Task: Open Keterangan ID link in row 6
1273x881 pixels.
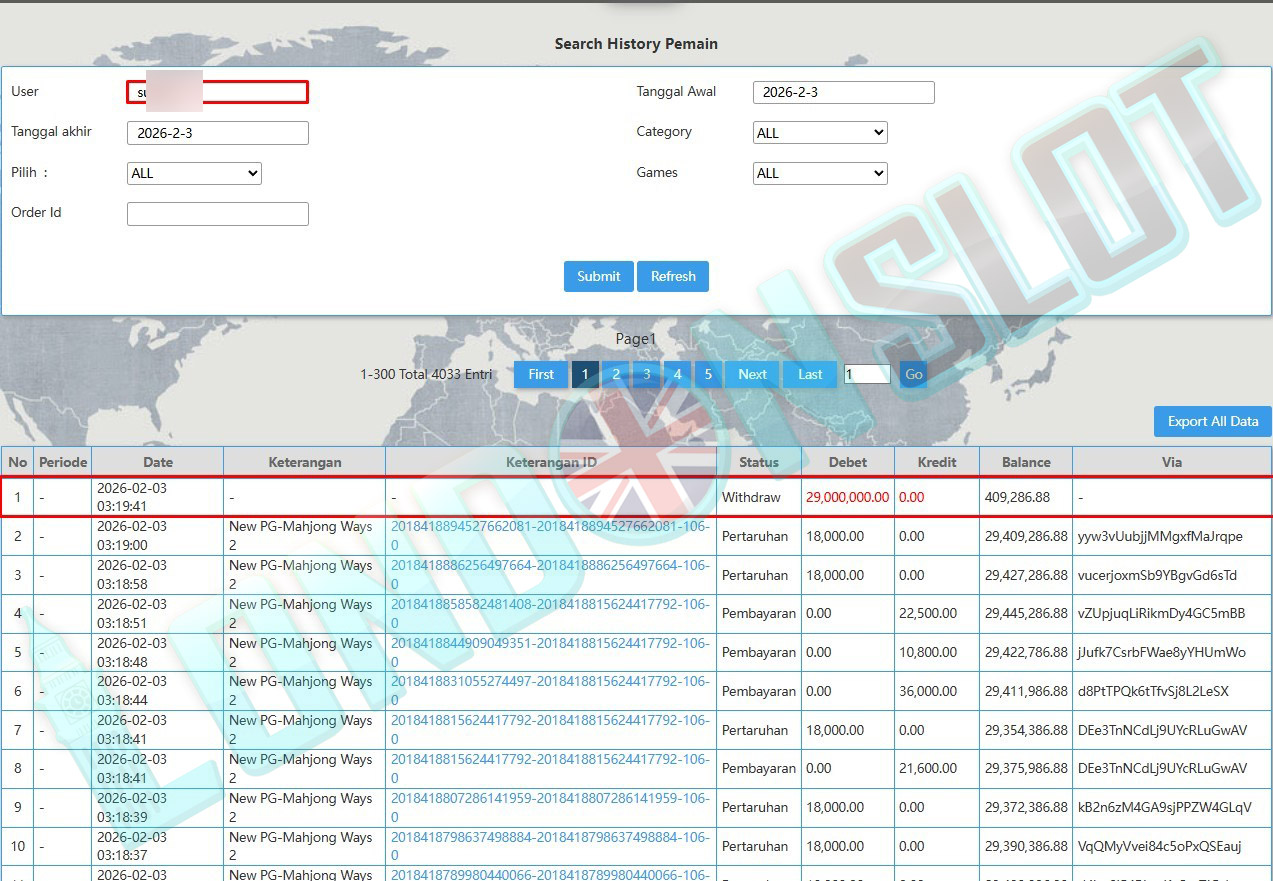Action: (549, 682)
